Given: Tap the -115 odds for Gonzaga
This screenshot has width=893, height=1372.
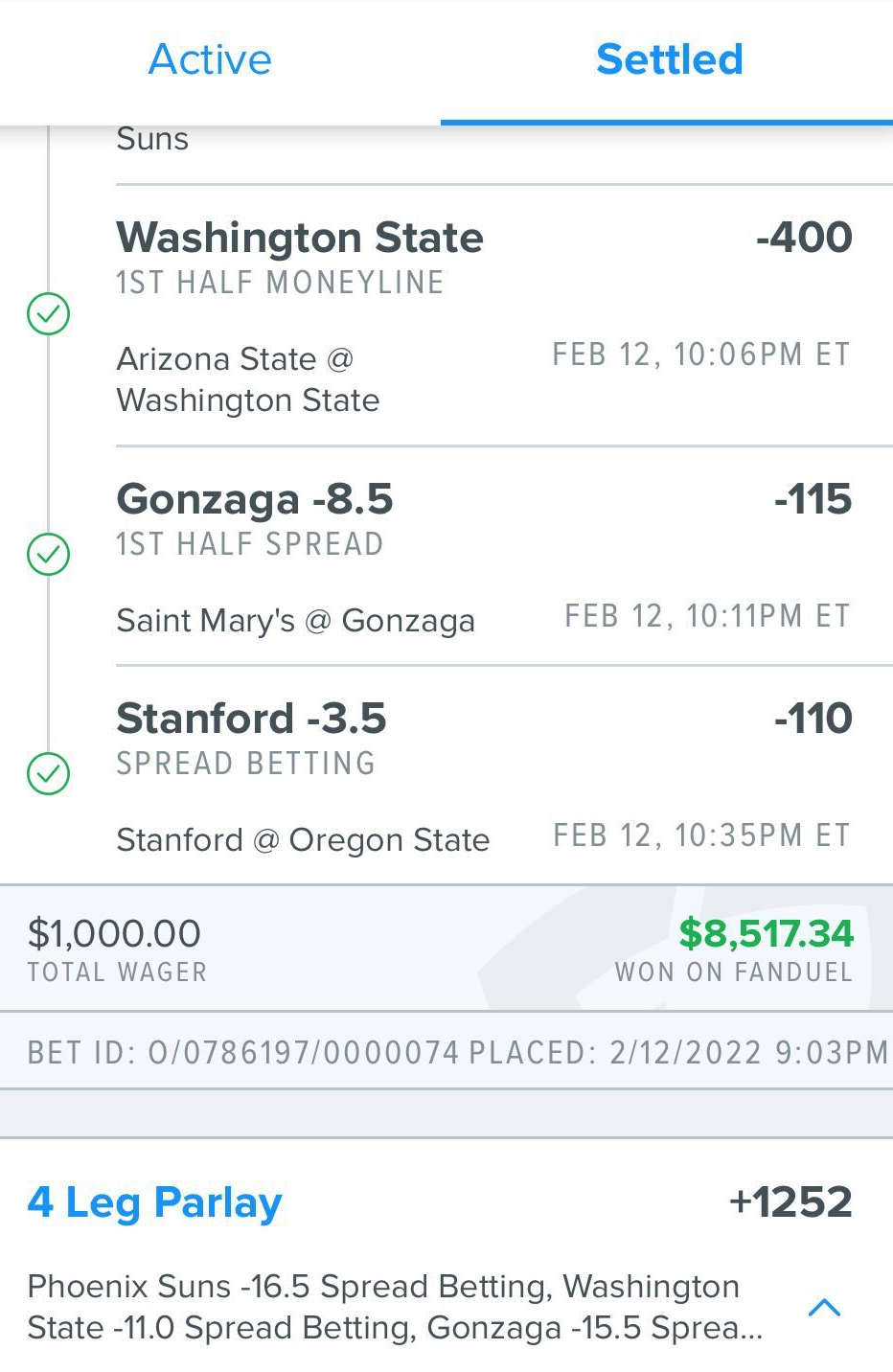Looking at the screenshot, I should coord(813,498).
